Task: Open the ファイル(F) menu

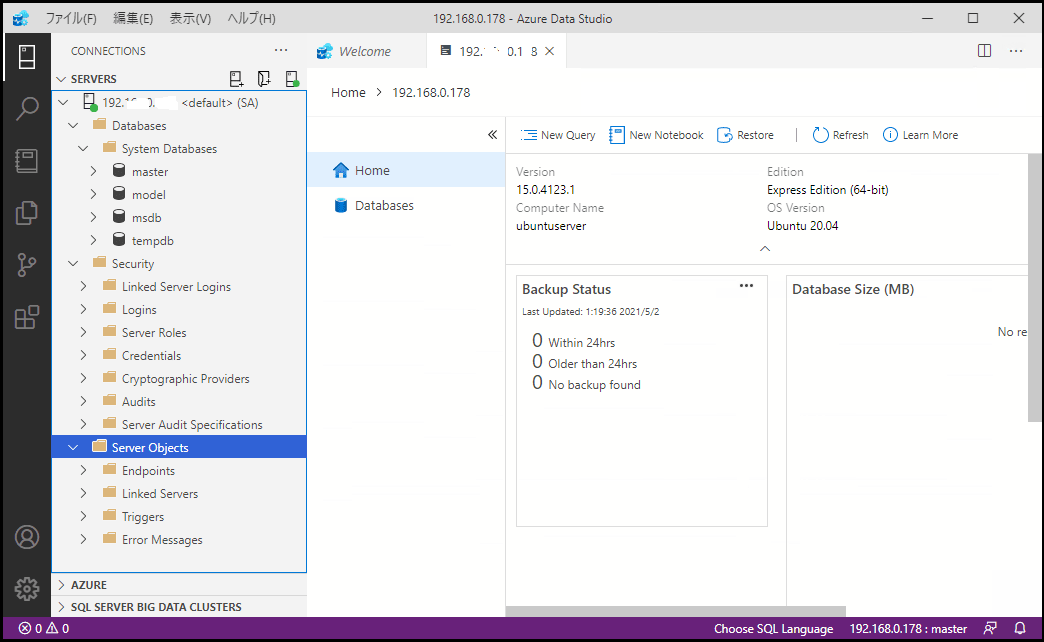Action: (x=71, y=19)
